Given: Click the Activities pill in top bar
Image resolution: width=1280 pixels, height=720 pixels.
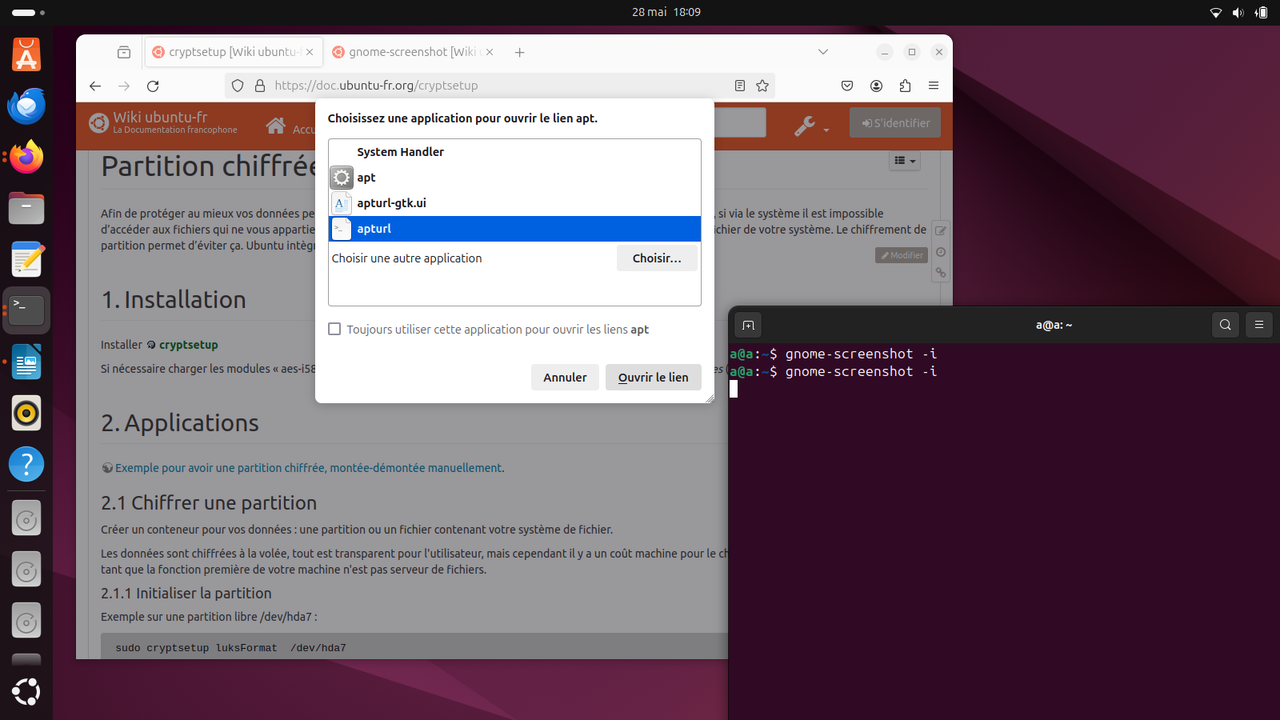Looking at the screenshot, I should (x=27, y=13).
